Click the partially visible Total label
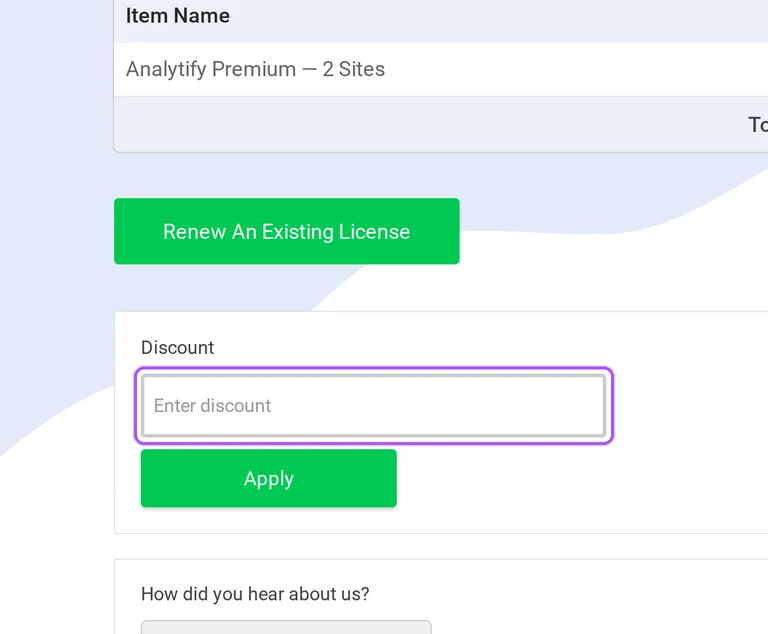Image resolution: width=768 pixels, height=634 pixels. pos(758,124)
